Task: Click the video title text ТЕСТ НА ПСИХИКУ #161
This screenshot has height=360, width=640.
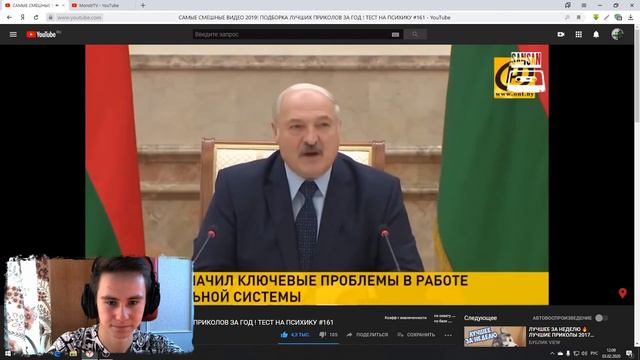Action: pos(296,322)
